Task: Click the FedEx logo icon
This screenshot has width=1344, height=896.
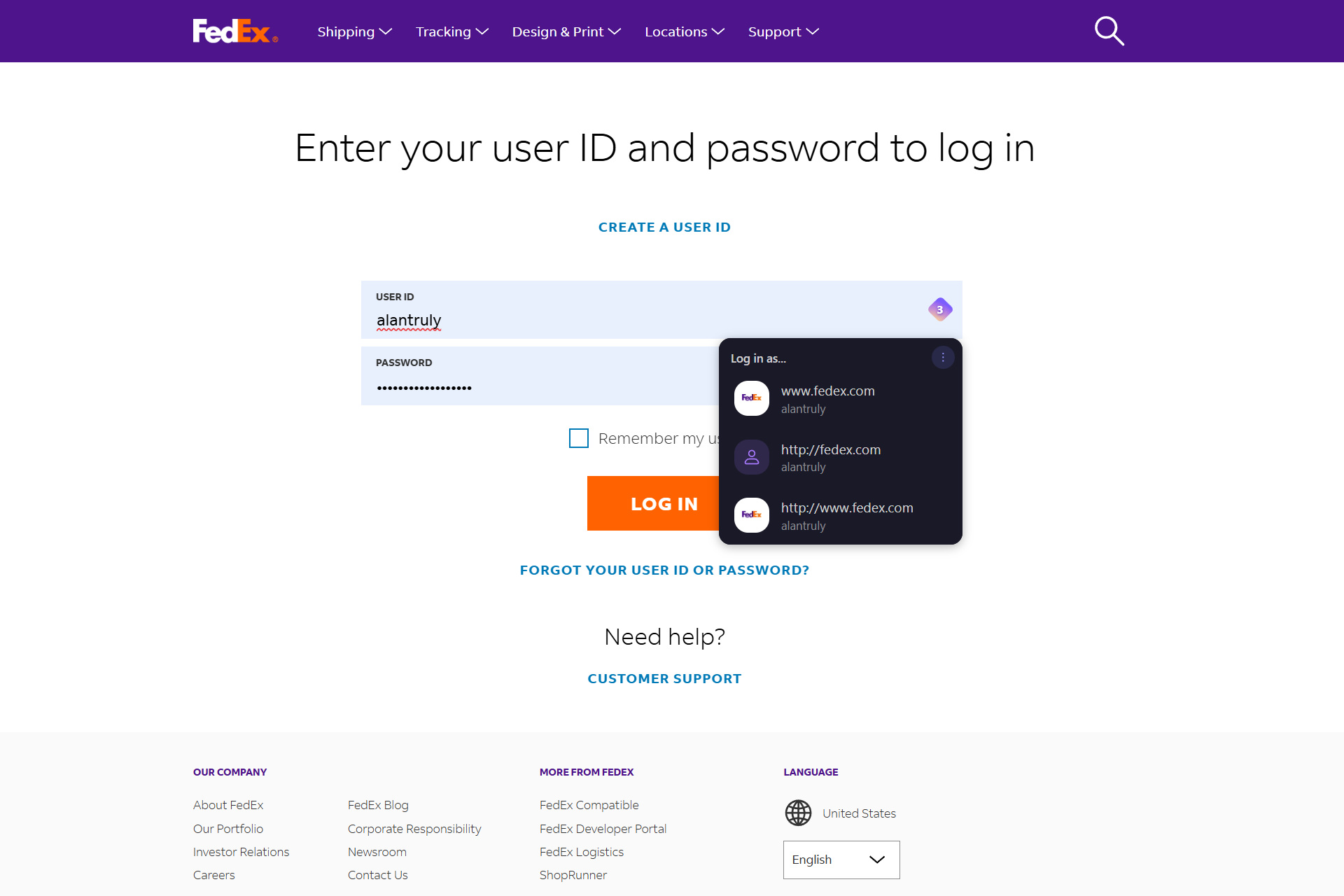Action: [x=235, y=31]
